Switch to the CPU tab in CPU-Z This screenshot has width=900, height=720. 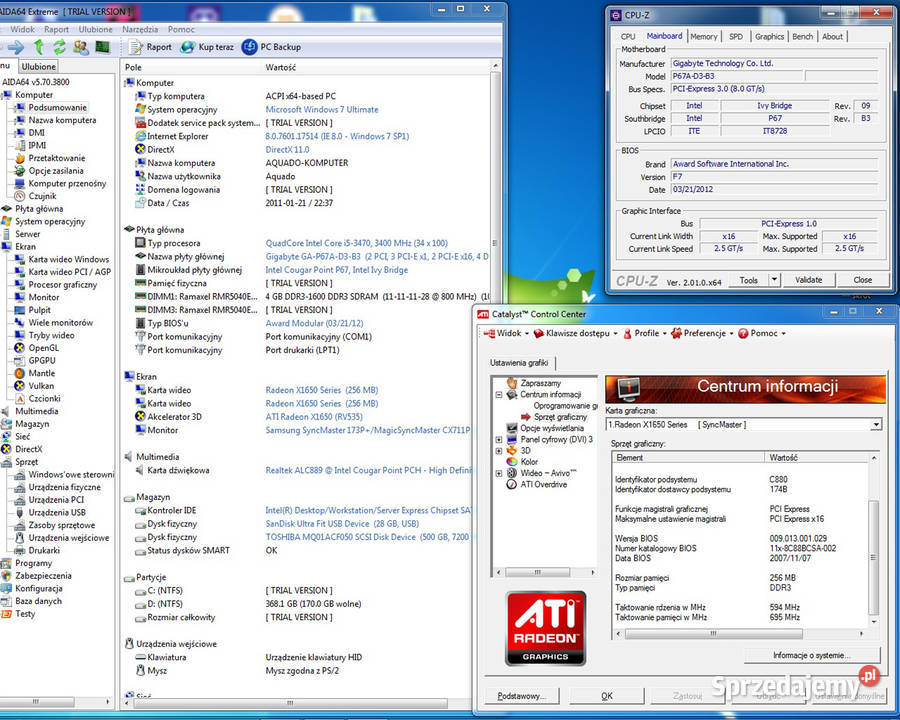click(x=628, y=36)
